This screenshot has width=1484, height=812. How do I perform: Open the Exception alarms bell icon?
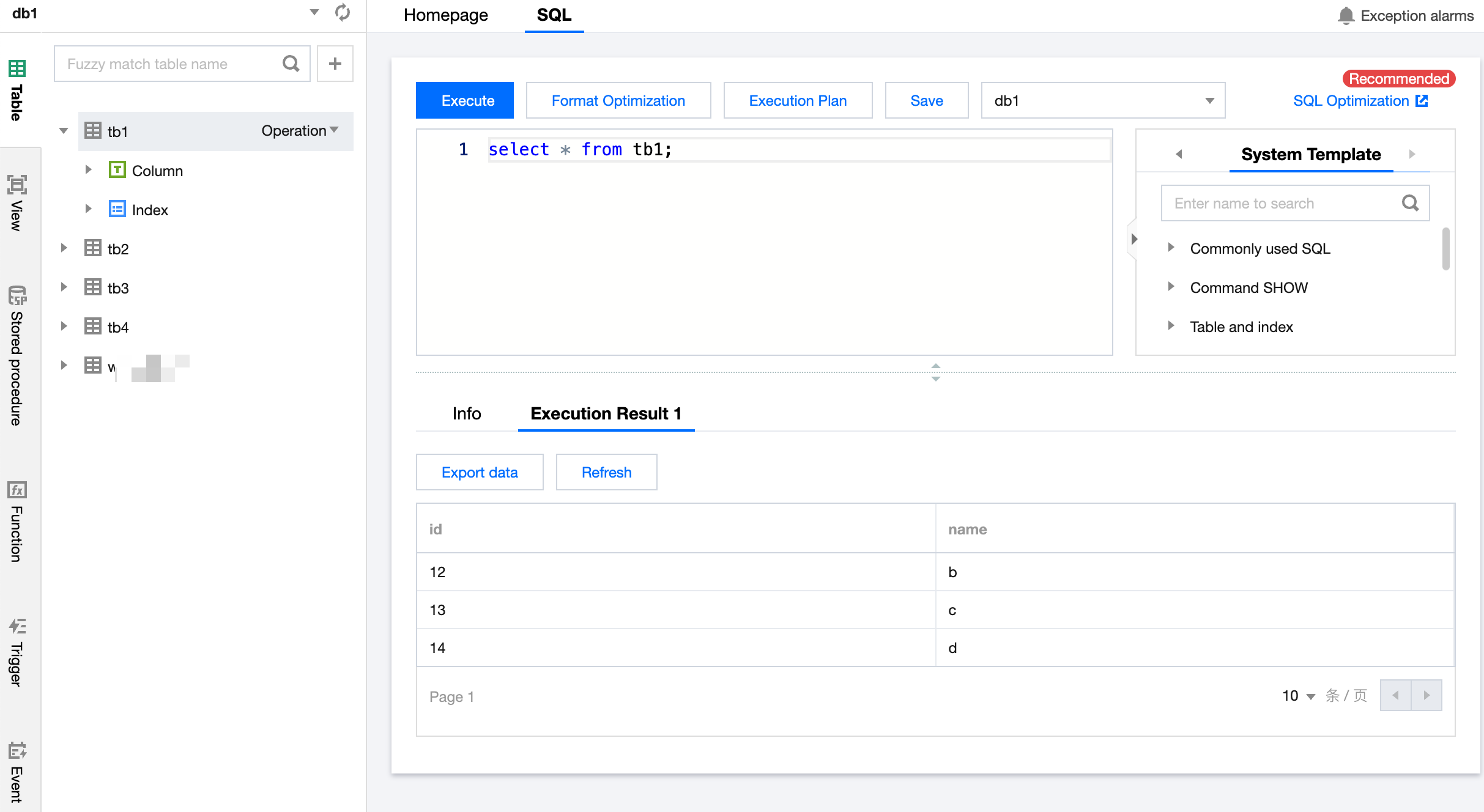tap(1346, 15)
